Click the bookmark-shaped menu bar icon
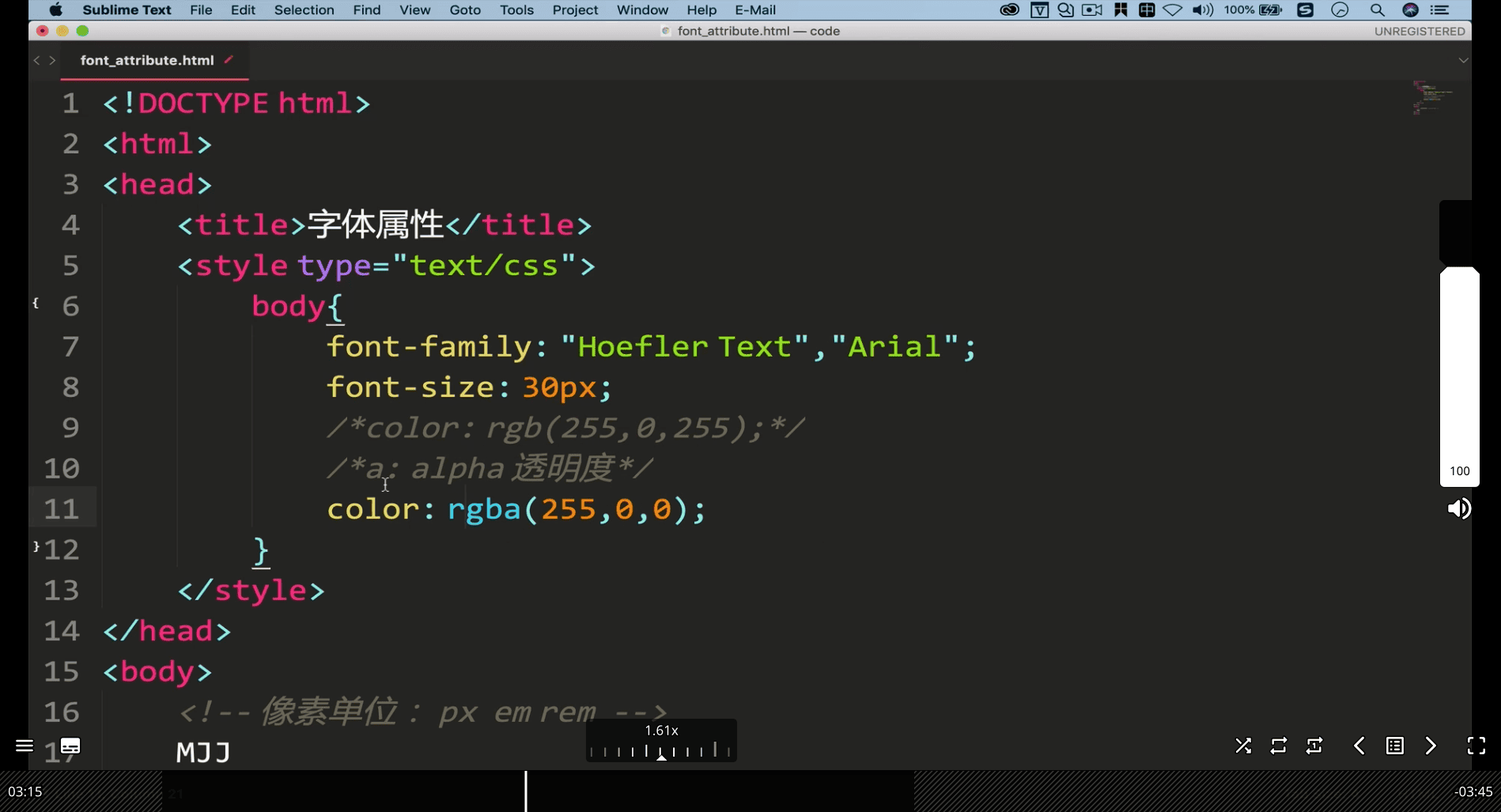This screenshot has width=1501, height=812. (1121, 10)
